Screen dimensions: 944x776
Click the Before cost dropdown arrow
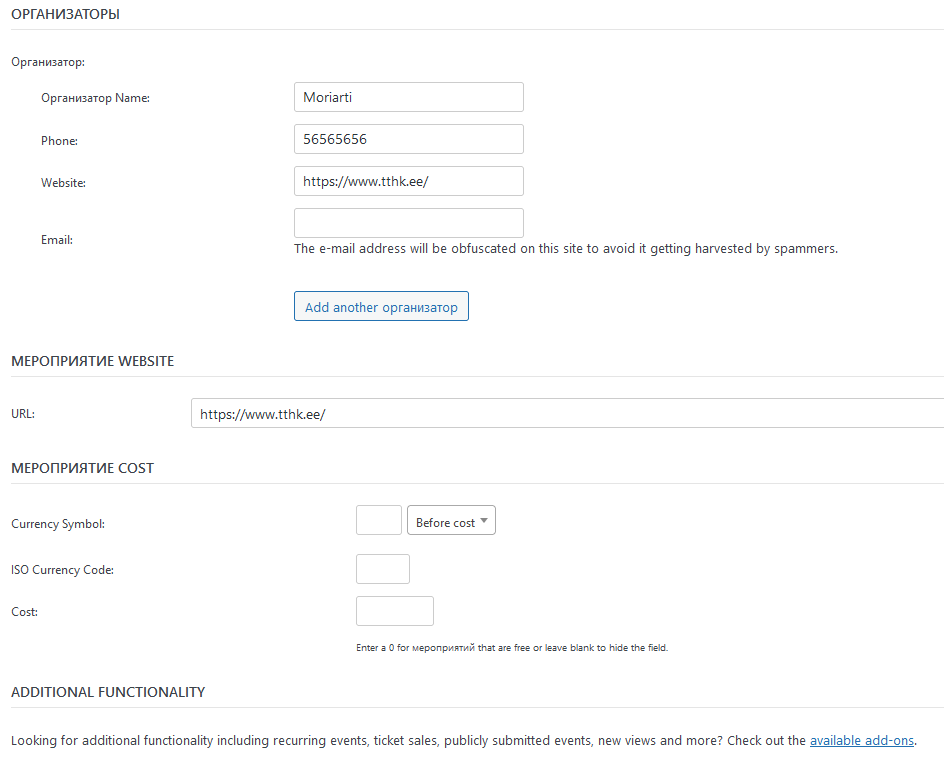[x=484, y=521]
